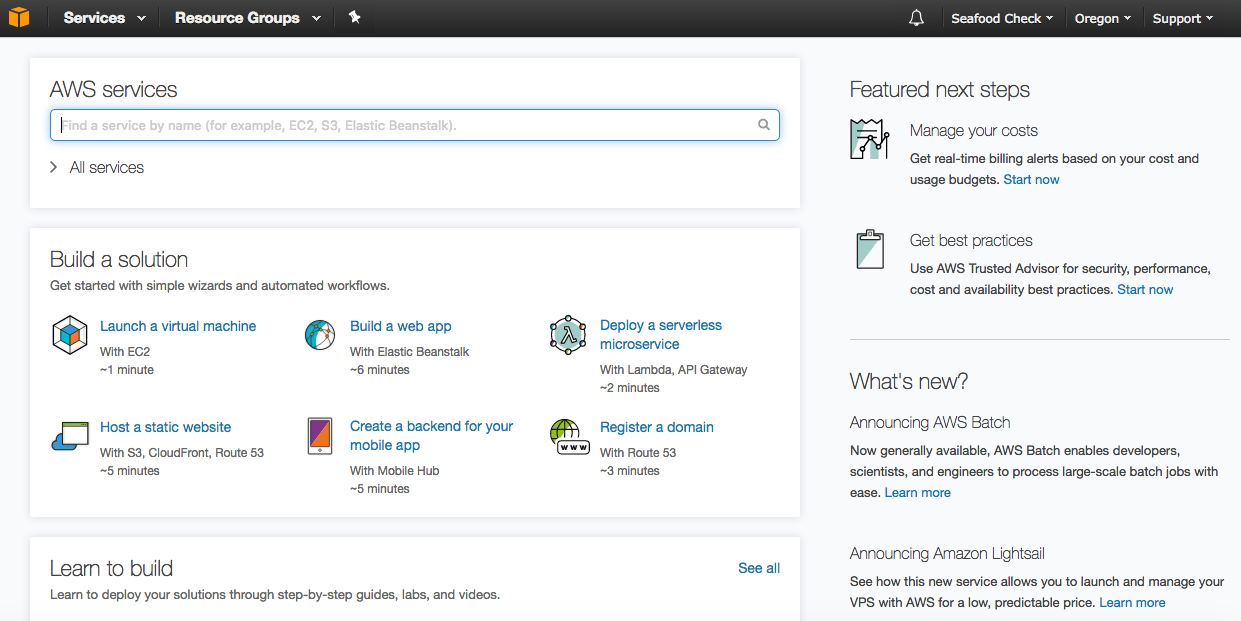Open Deploy a serverless microservice link
Screen dimensions: 1241x621
(x=661, y=334)
